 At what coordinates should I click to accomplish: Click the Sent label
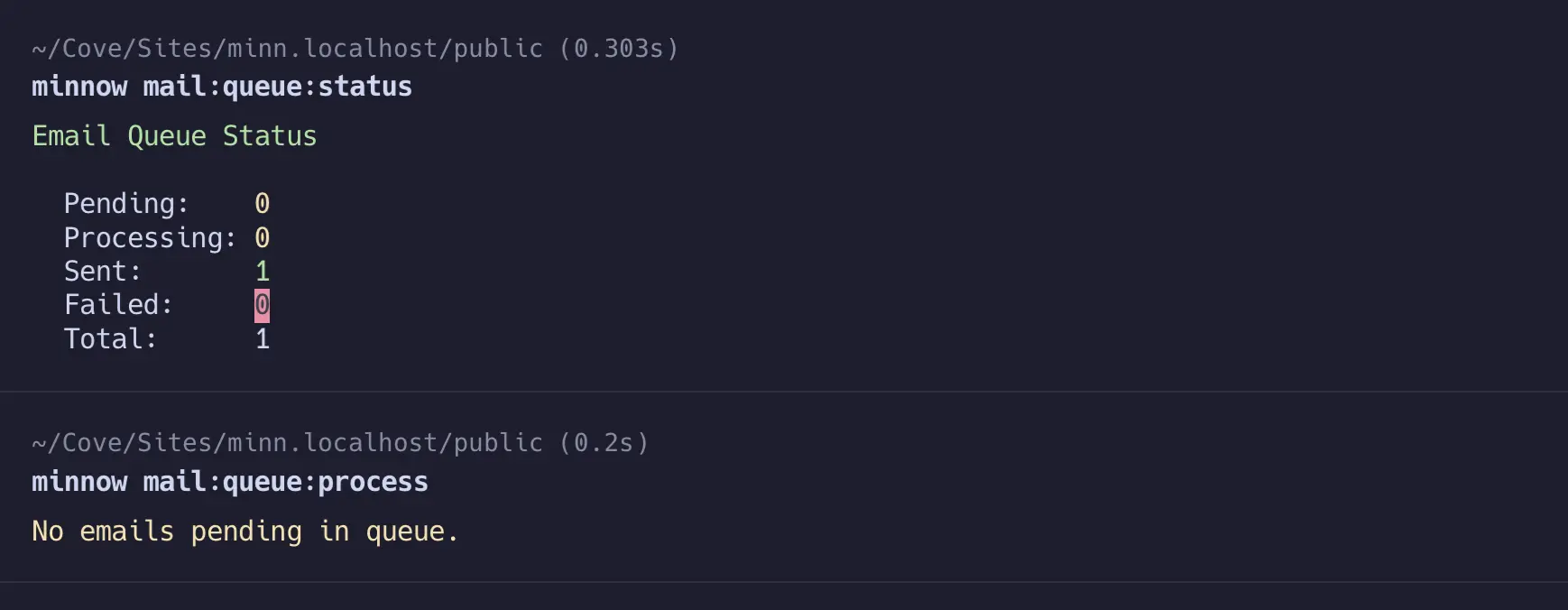click(102, 272)
